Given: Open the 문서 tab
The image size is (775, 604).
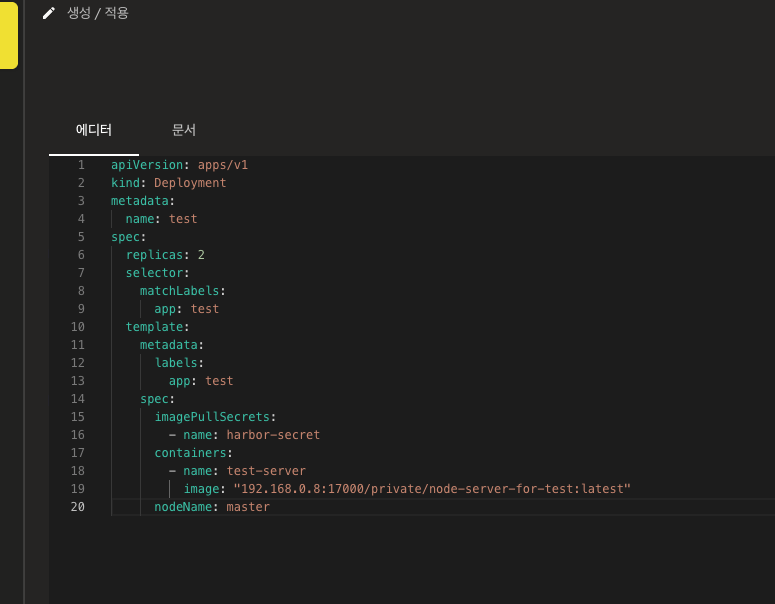Looking at the screenshot, I should pos(184,130).
